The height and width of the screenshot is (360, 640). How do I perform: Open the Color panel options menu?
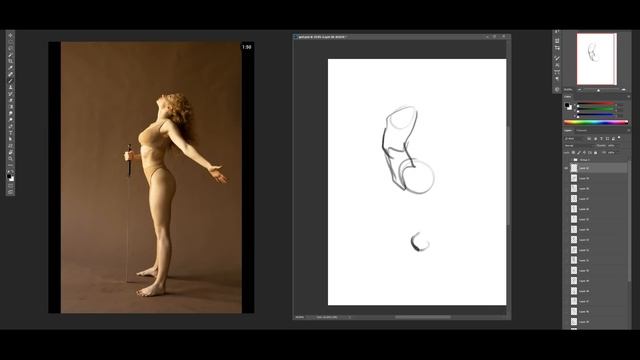[x=629, y=97]
